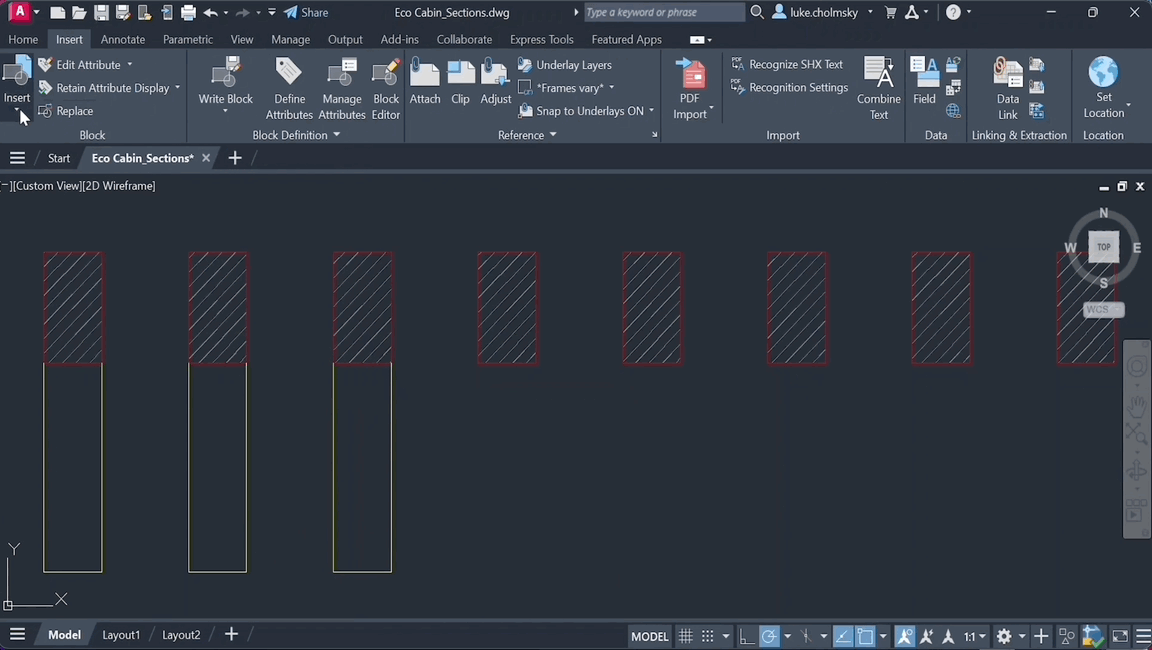
Task: Click the New drawing icon in the title bar
Action: pyautogui.click(x=57, y=12)
